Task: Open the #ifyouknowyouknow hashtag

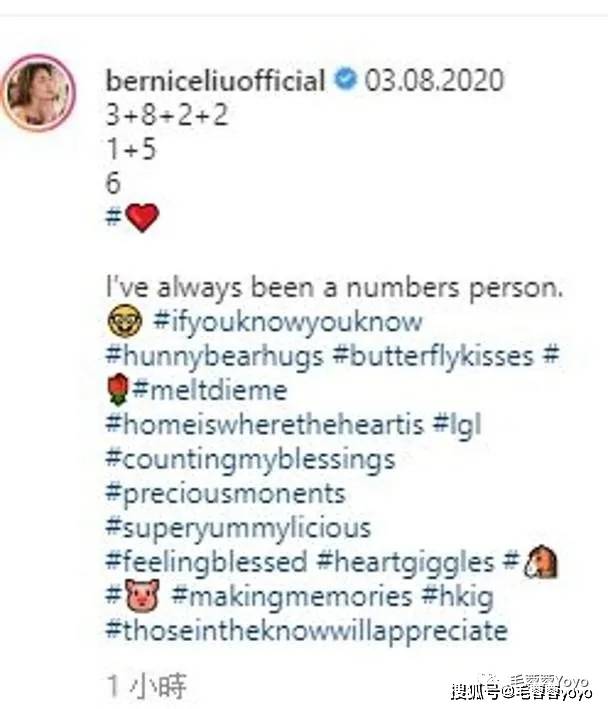Action: pos(288,322)
